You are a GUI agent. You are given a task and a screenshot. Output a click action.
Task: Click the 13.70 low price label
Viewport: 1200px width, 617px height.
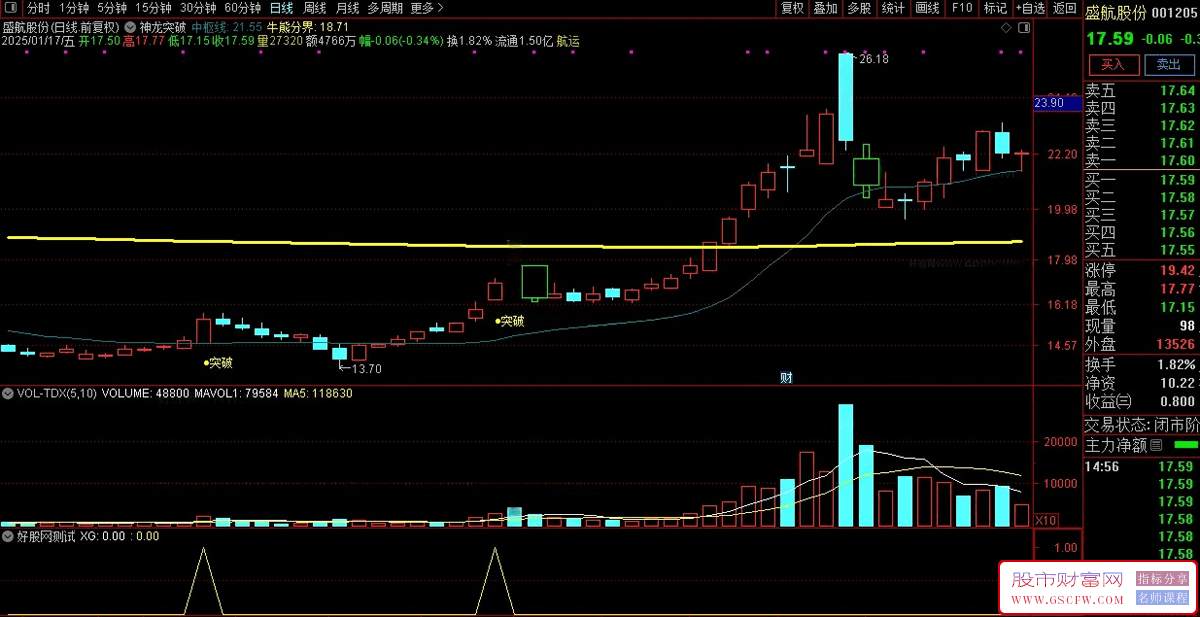click(365, 369)
